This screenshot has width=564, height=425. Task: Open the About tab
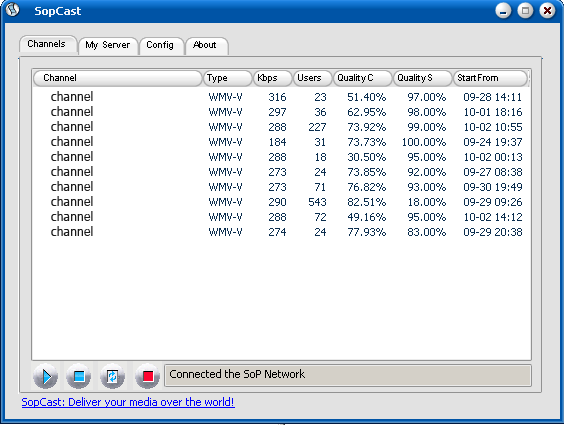pos(205,45)
